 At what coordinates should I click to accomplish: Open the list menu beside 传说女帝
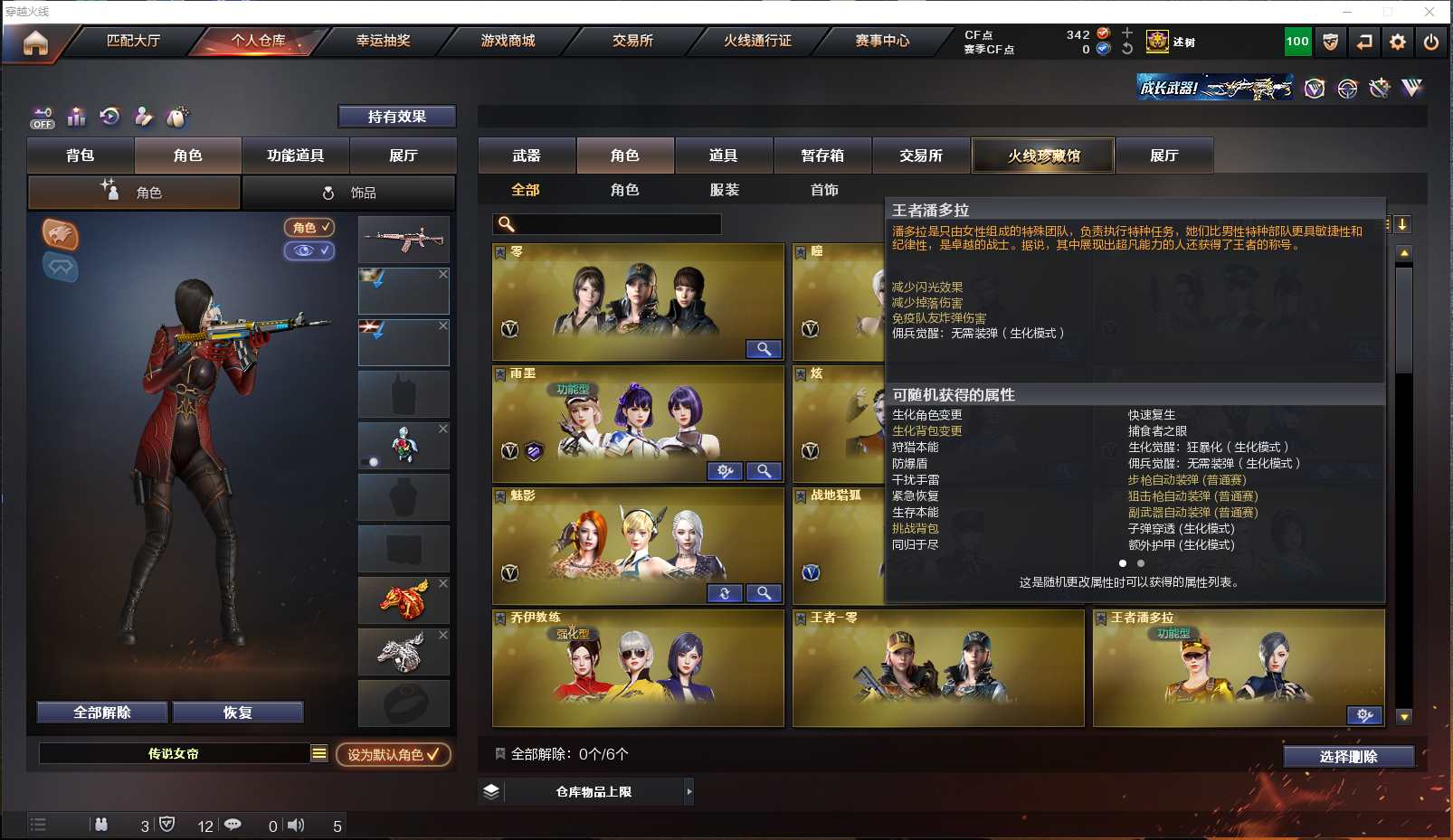(x=318, y=753)
